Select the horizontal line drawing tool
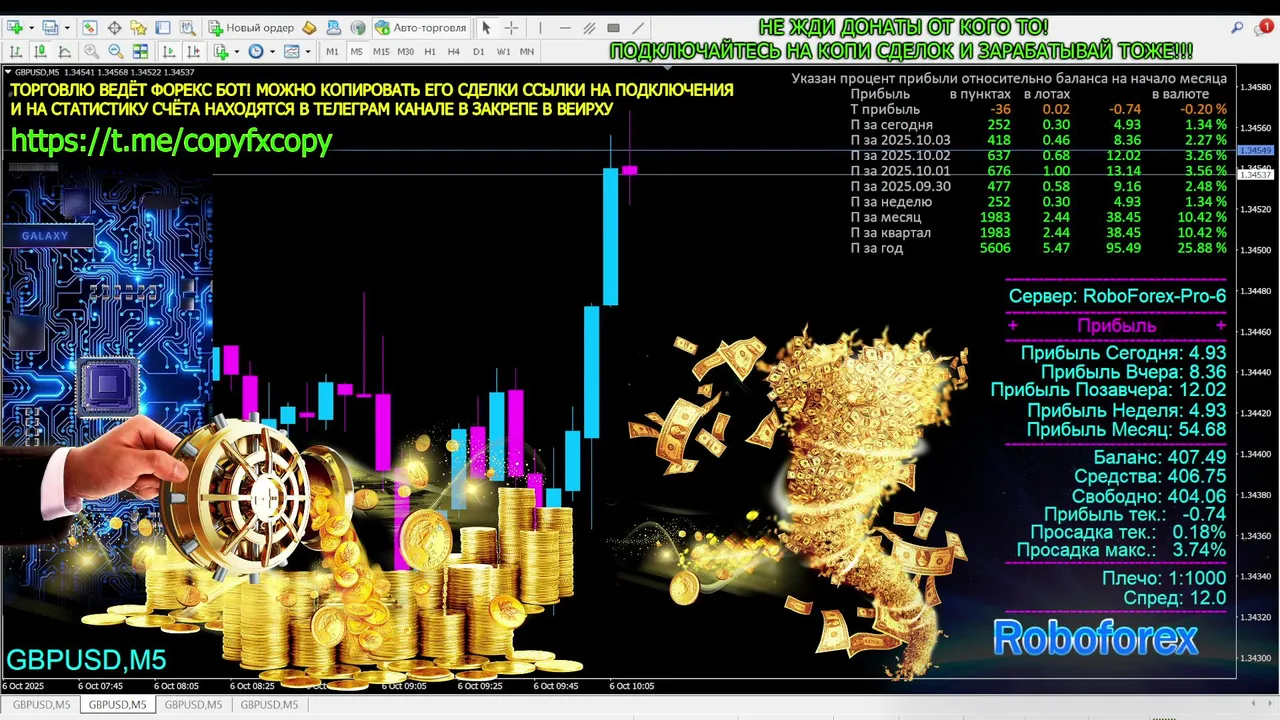Image resolution: width=1280 pixels, height=720 pixels. pos(565,28)
